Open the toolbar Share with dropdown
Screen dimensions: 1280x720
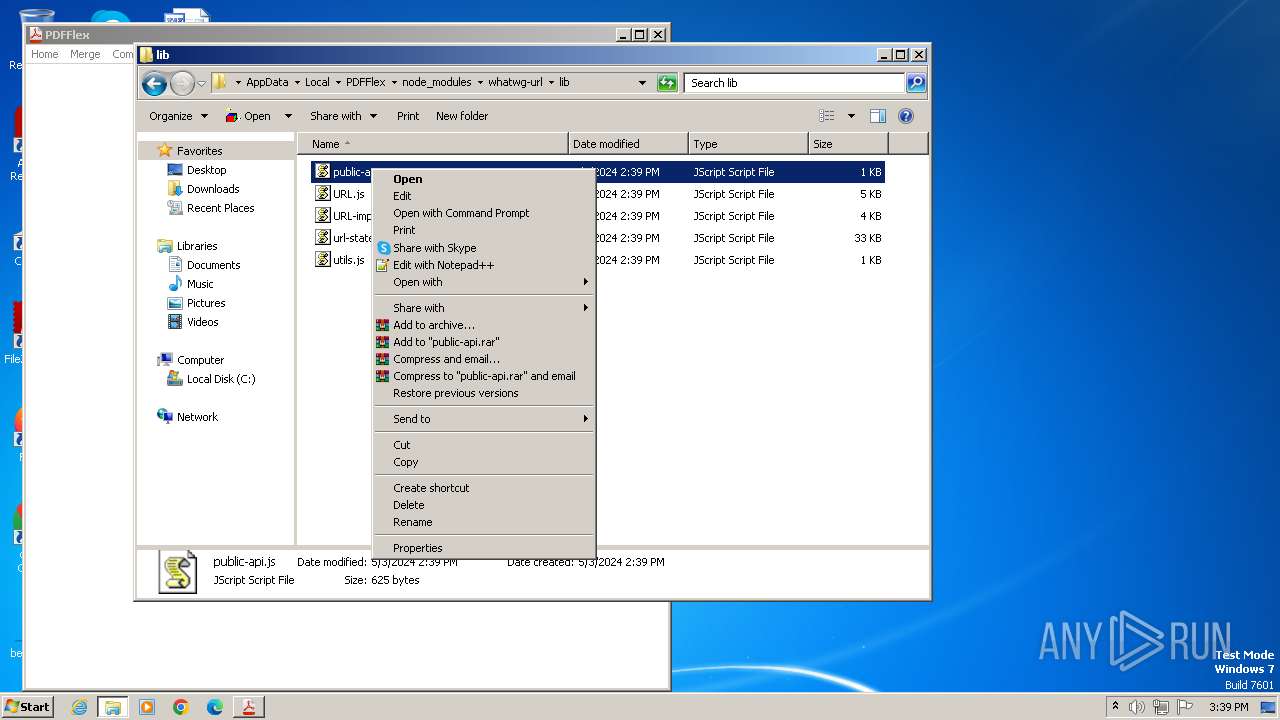click(x=343, y=116)
